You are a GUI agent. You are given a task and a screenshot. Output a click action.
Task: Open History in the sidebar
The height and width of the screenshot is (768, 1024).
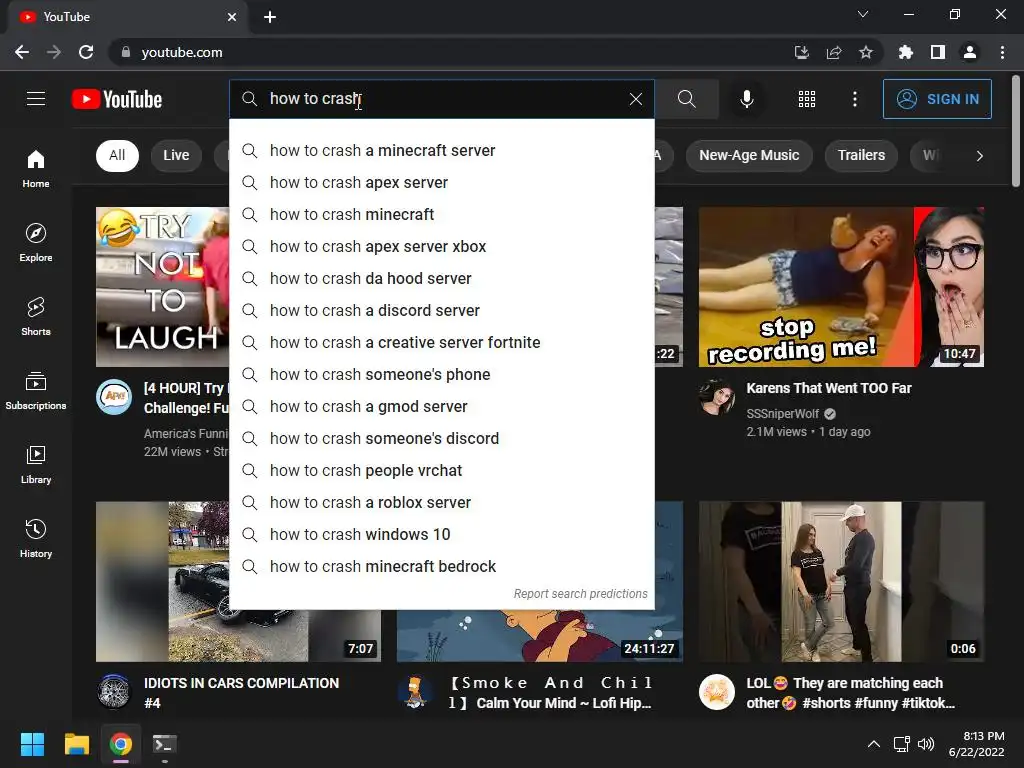tap(36, 538)
